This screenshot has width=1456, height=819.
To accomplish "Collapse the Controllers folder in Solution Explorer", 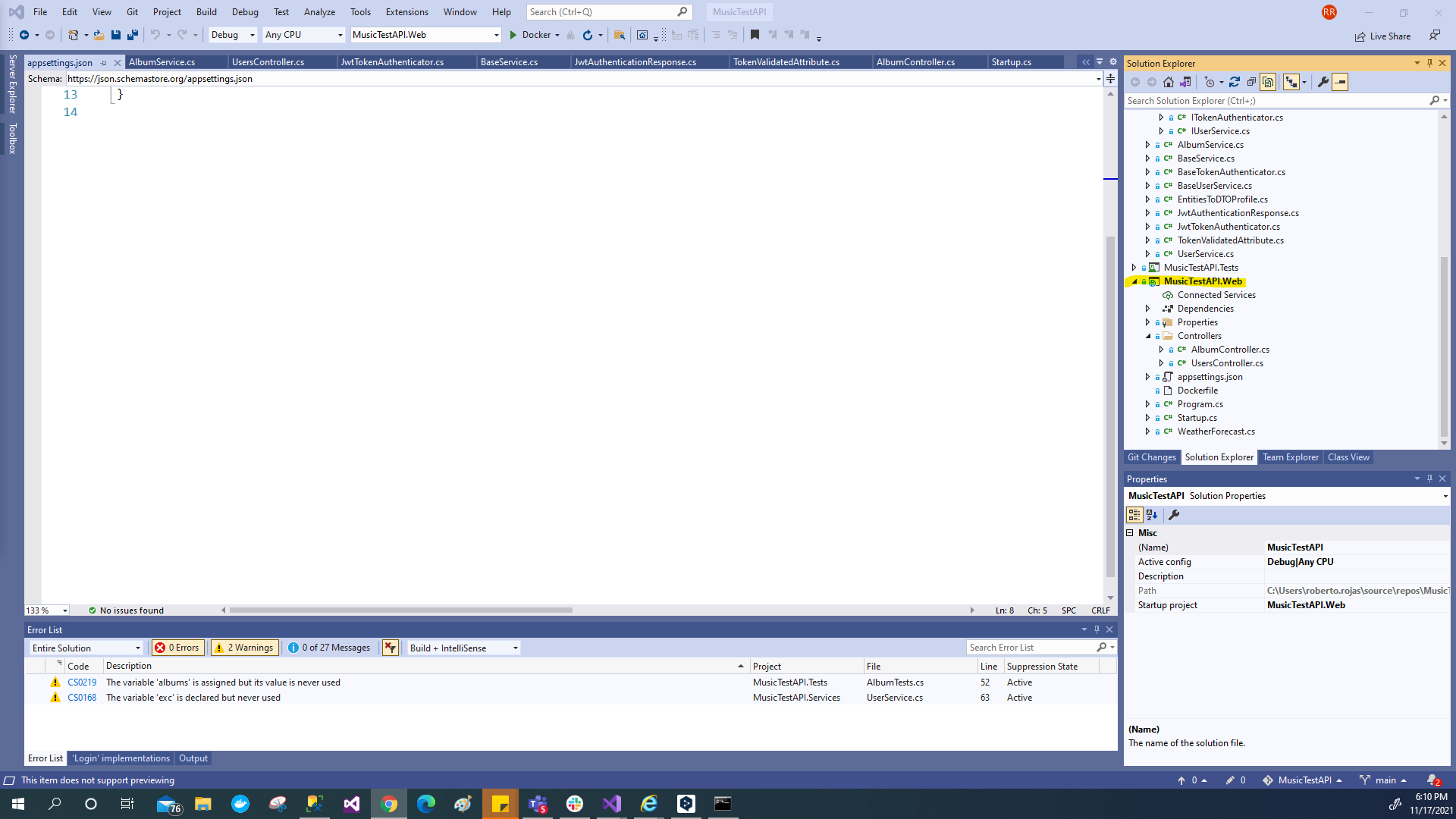I will 1148,336.
